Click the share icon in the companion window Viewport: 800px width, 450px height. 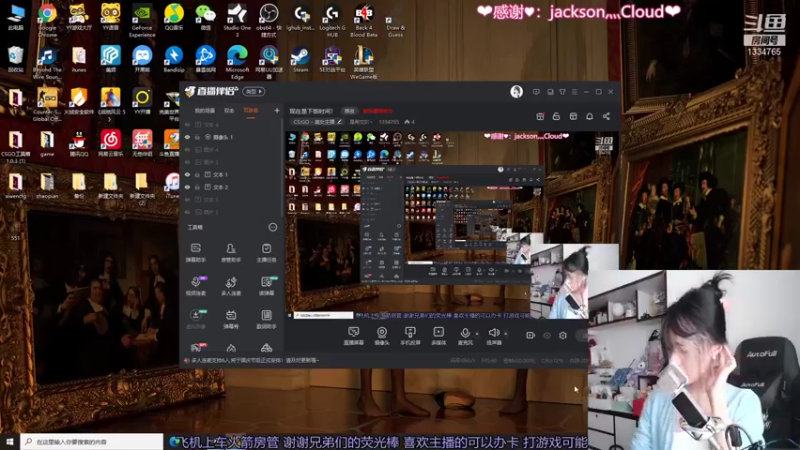(606, 116)
